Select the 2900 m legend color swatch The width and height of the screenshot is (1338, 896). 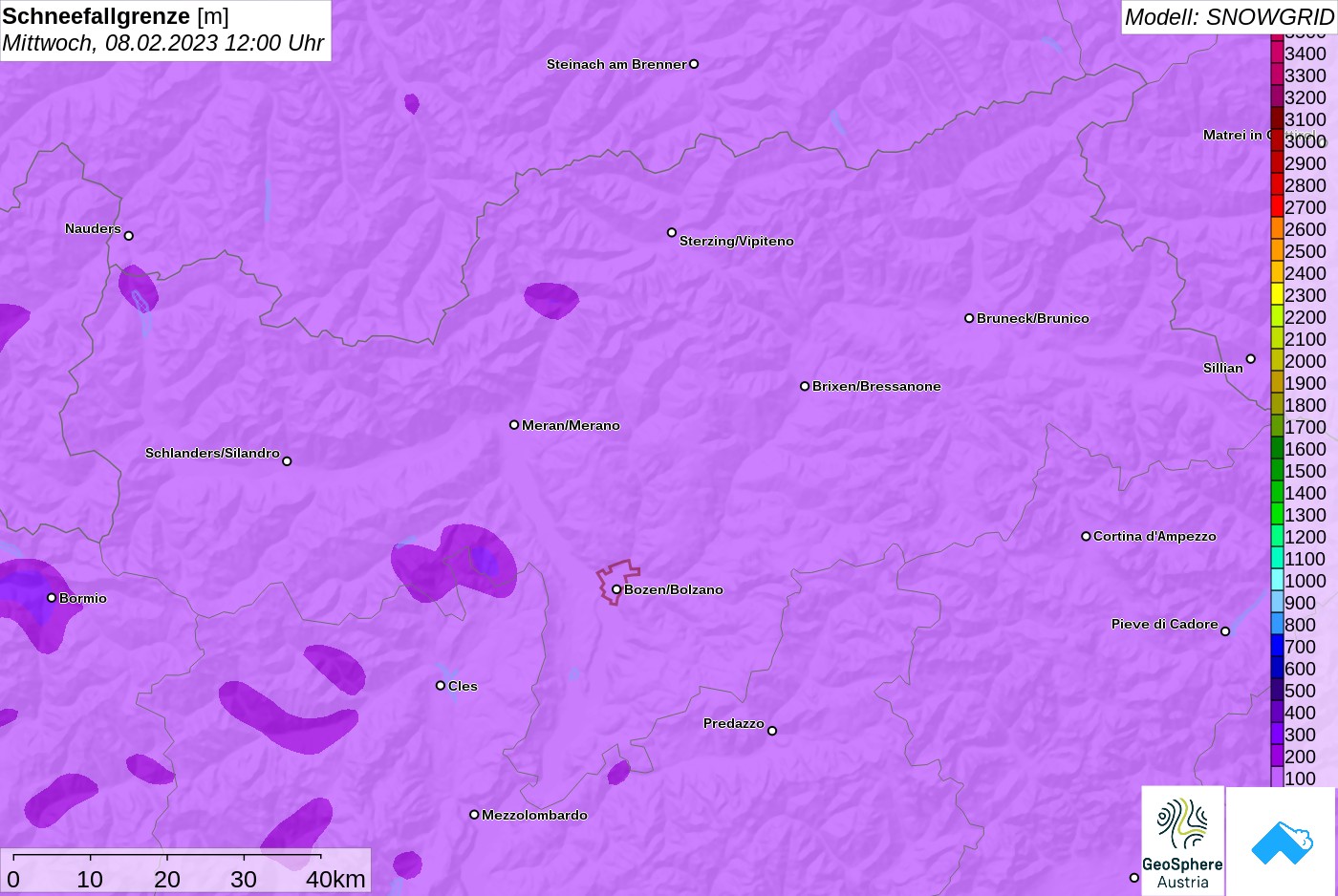point(1277,163)
